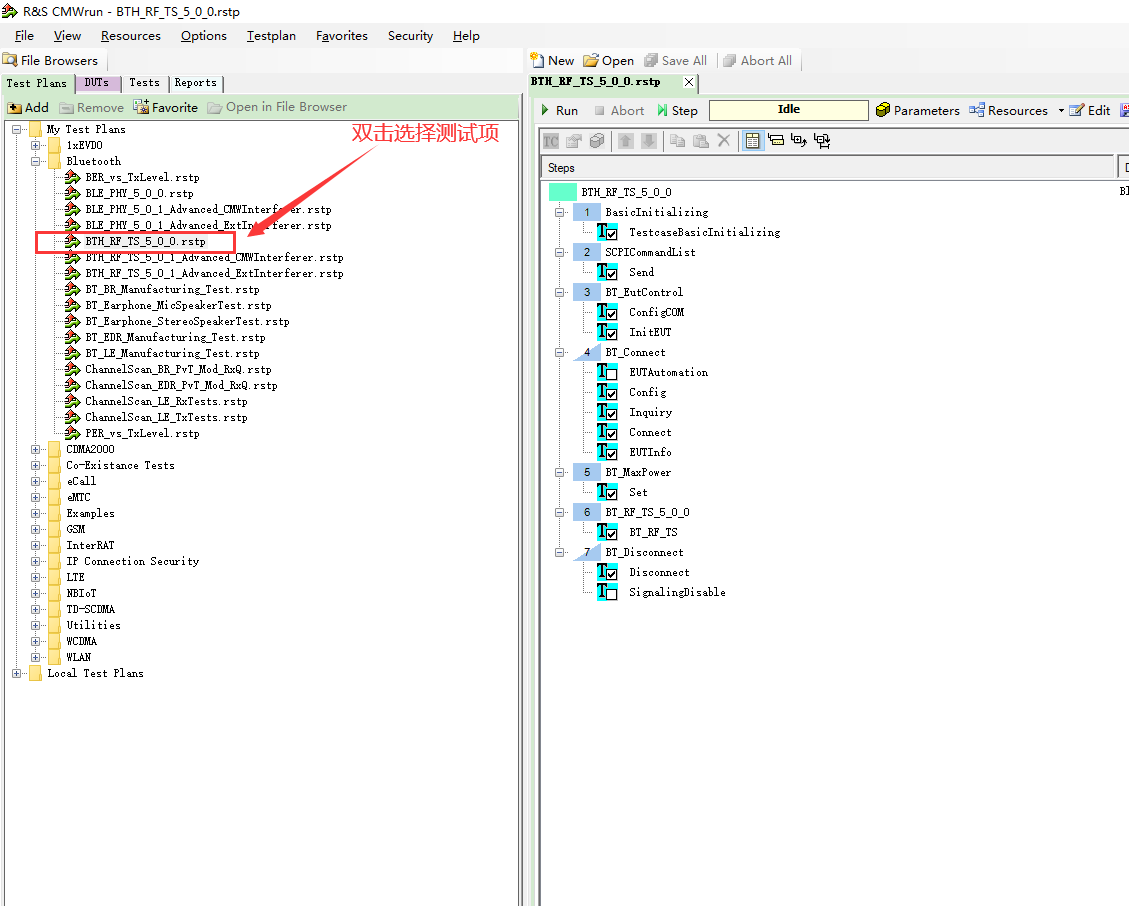Click the copy icon in steps toolbar
Viewport: 1129px width, 906px height.
tap(678, 141)
